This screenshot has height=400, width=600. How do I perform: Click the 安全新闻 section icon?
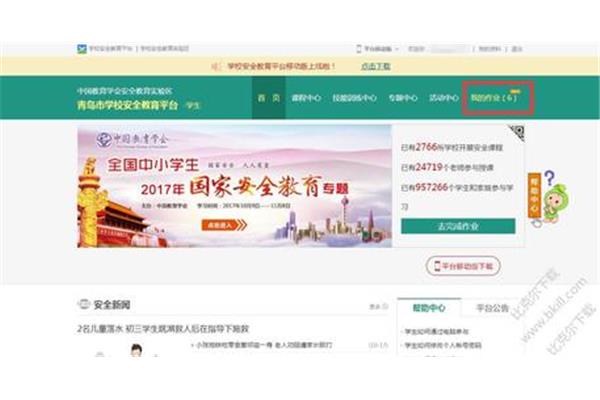83,304
